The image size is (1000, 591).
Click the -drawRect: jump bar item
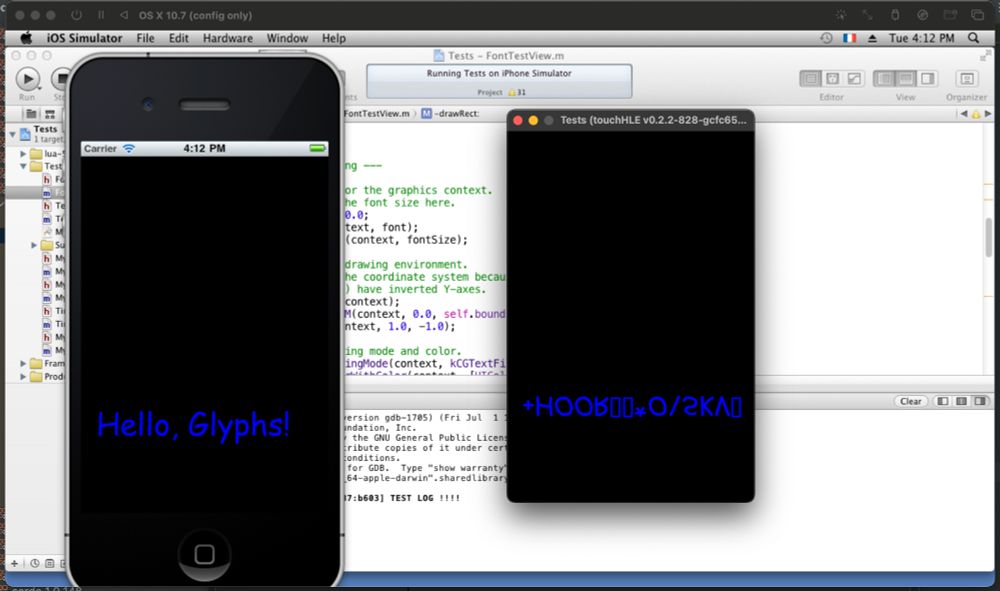click(x=450, y=113)
